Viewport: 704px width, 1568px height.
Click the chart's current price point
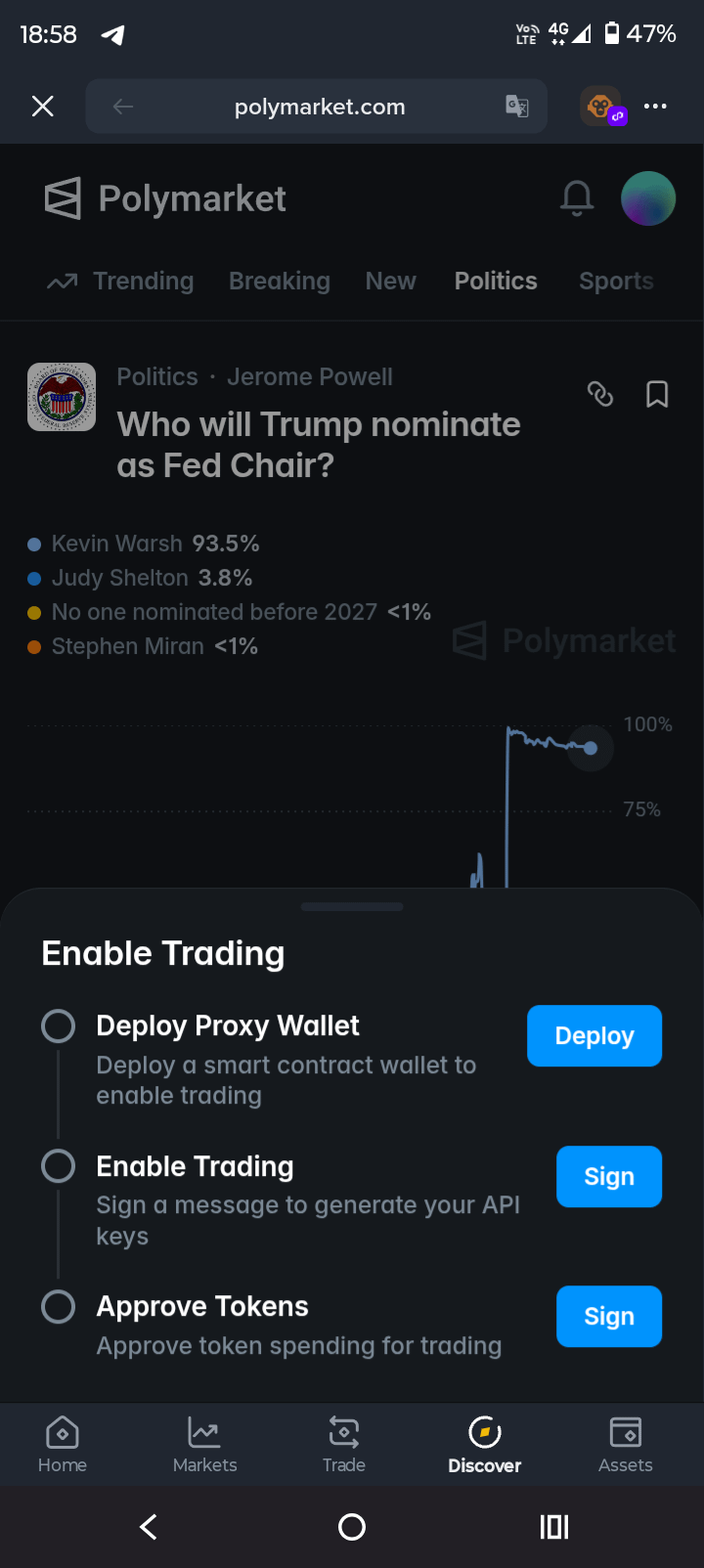(x=591, y=748)
